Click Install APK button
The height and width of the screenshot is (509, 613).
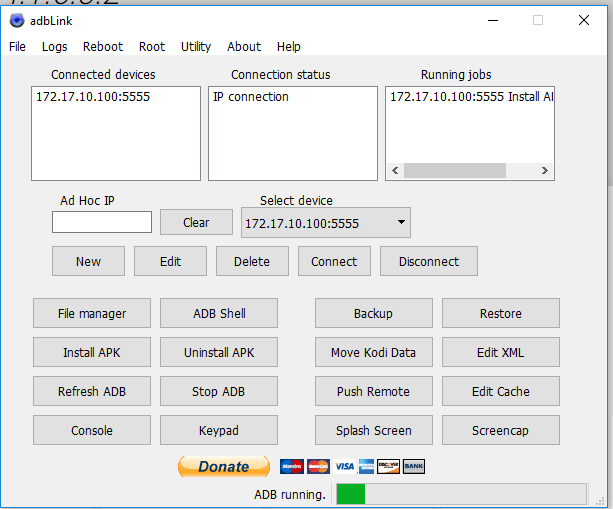[92, 352]
